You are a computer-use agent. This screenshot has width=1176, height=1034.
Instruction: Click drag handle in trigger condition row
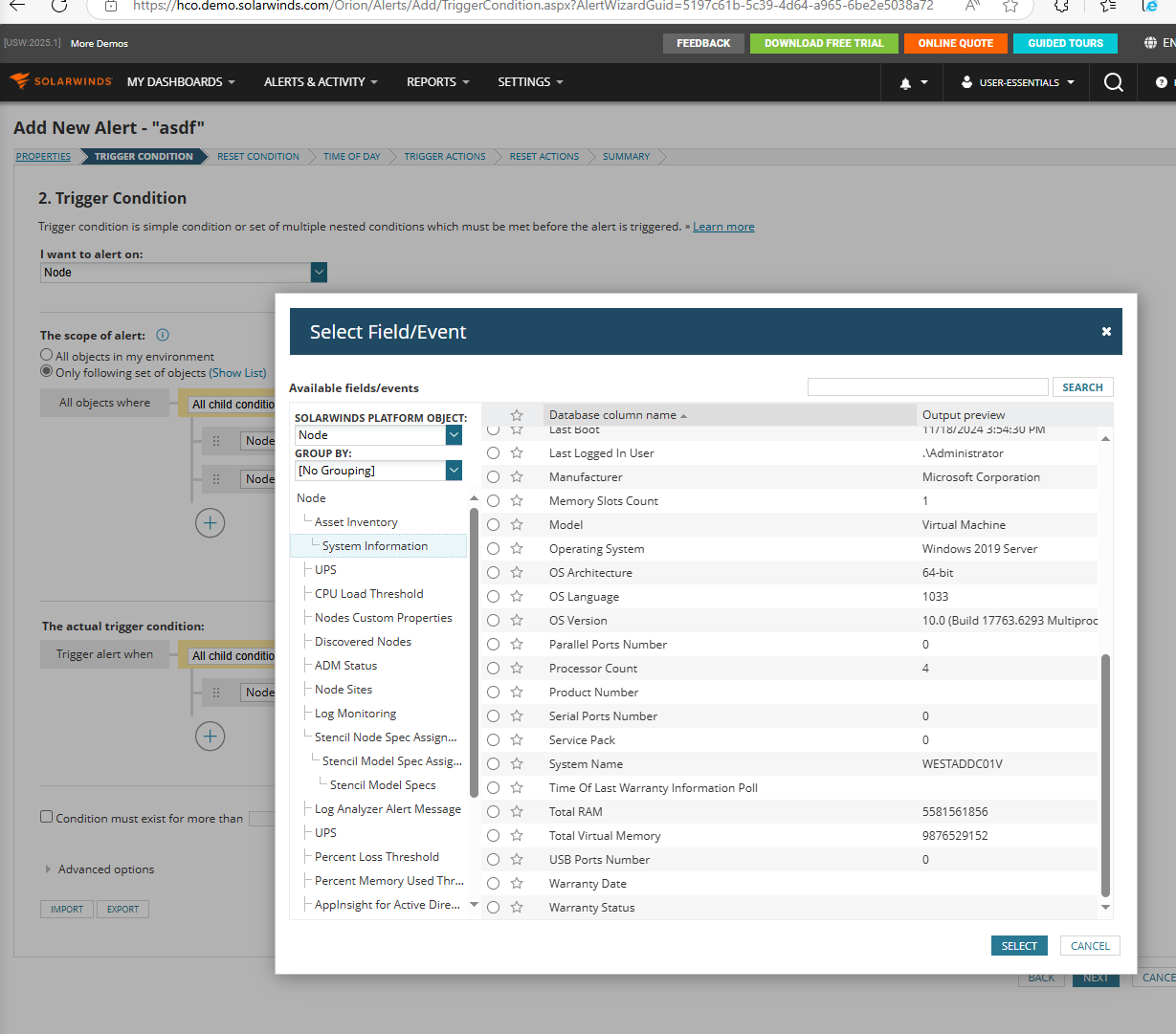(x=216, y=692)
